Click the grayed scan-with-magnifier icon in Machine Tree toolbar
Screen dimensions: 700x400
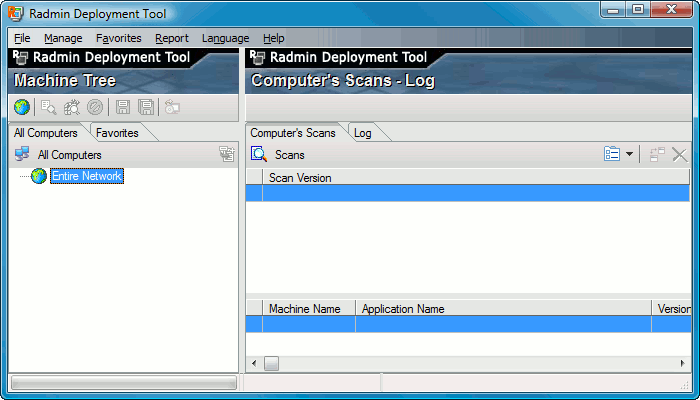[71, 107]
